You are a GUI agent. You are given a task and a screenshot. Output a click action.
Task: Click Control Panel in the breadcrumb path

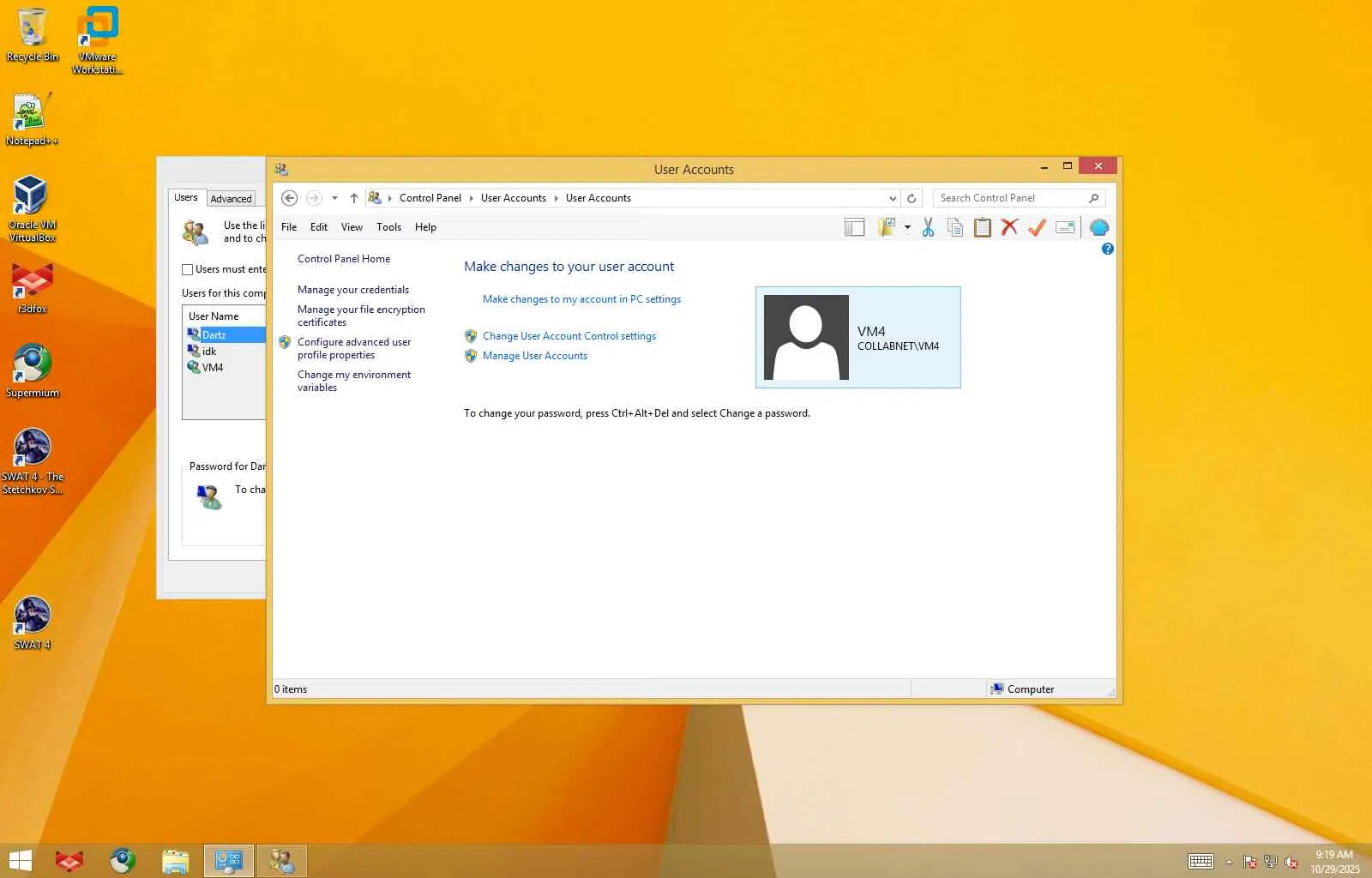pos(430,198)
